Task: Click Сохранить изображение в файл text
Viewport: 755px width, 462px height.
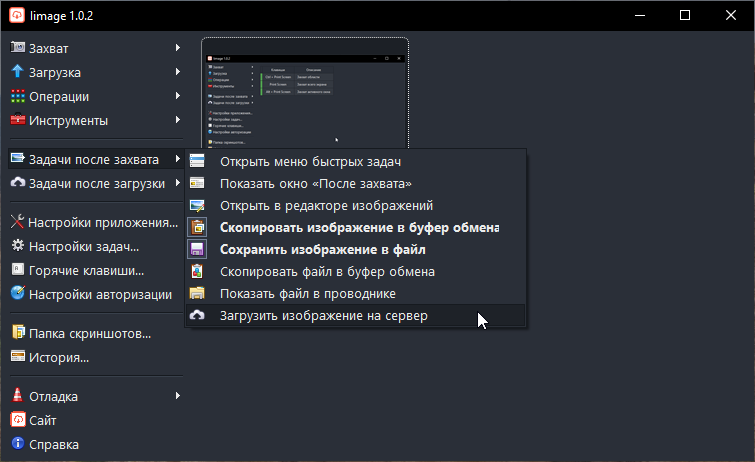Action: tap(323, 250)
